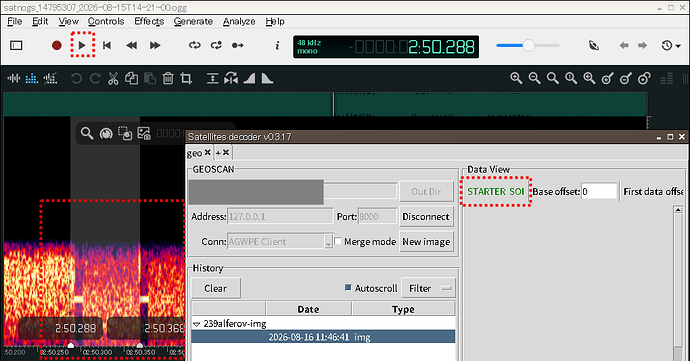This screenshot has width=690, height=361.
Task: Apply fade out effect
Action: 267,79
